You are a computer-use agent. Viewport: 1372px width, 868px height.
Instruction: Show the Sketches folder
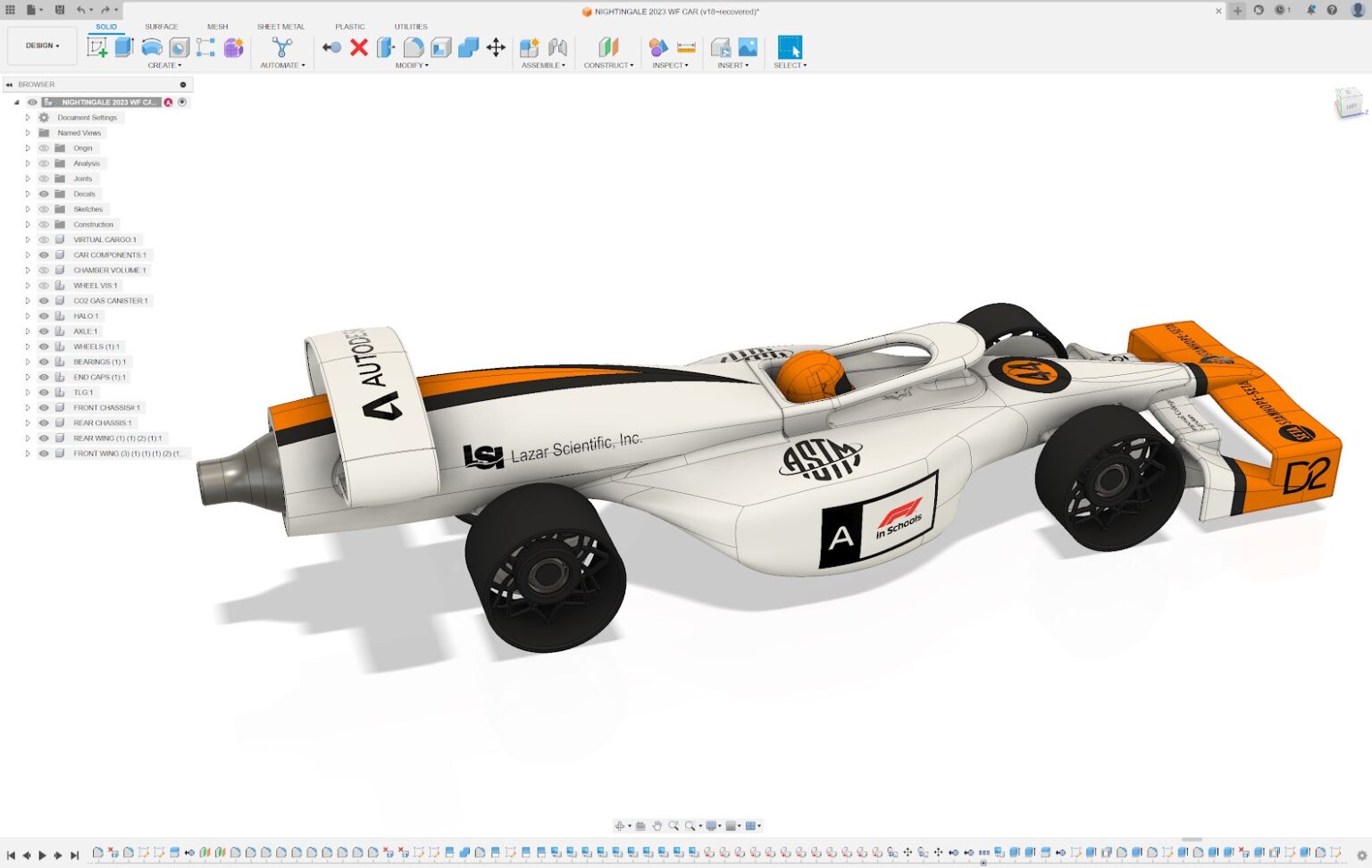point(43,209)
